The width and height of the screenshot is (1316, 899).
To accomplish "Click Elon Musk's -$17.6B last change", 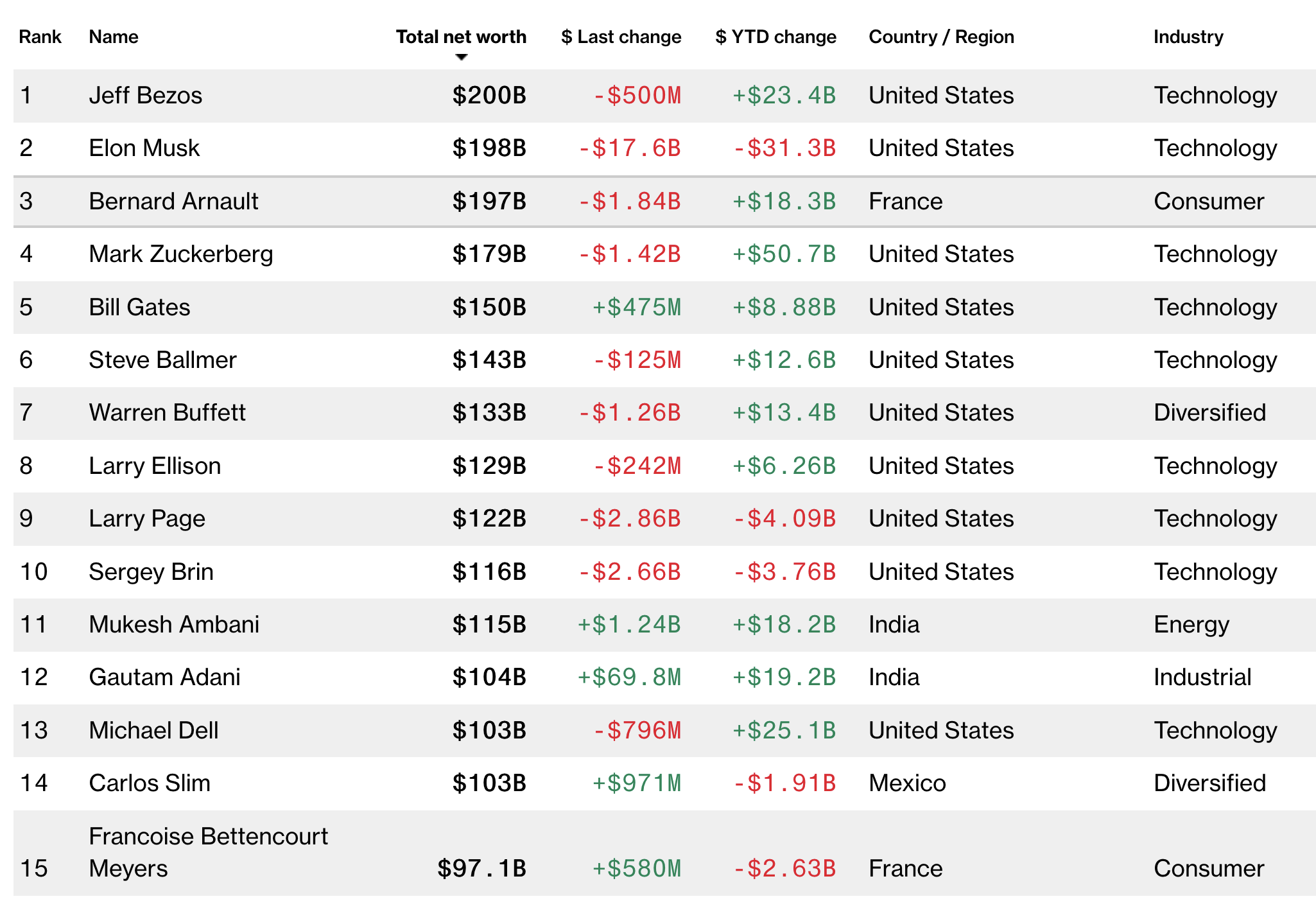I will tap(629, 148).
